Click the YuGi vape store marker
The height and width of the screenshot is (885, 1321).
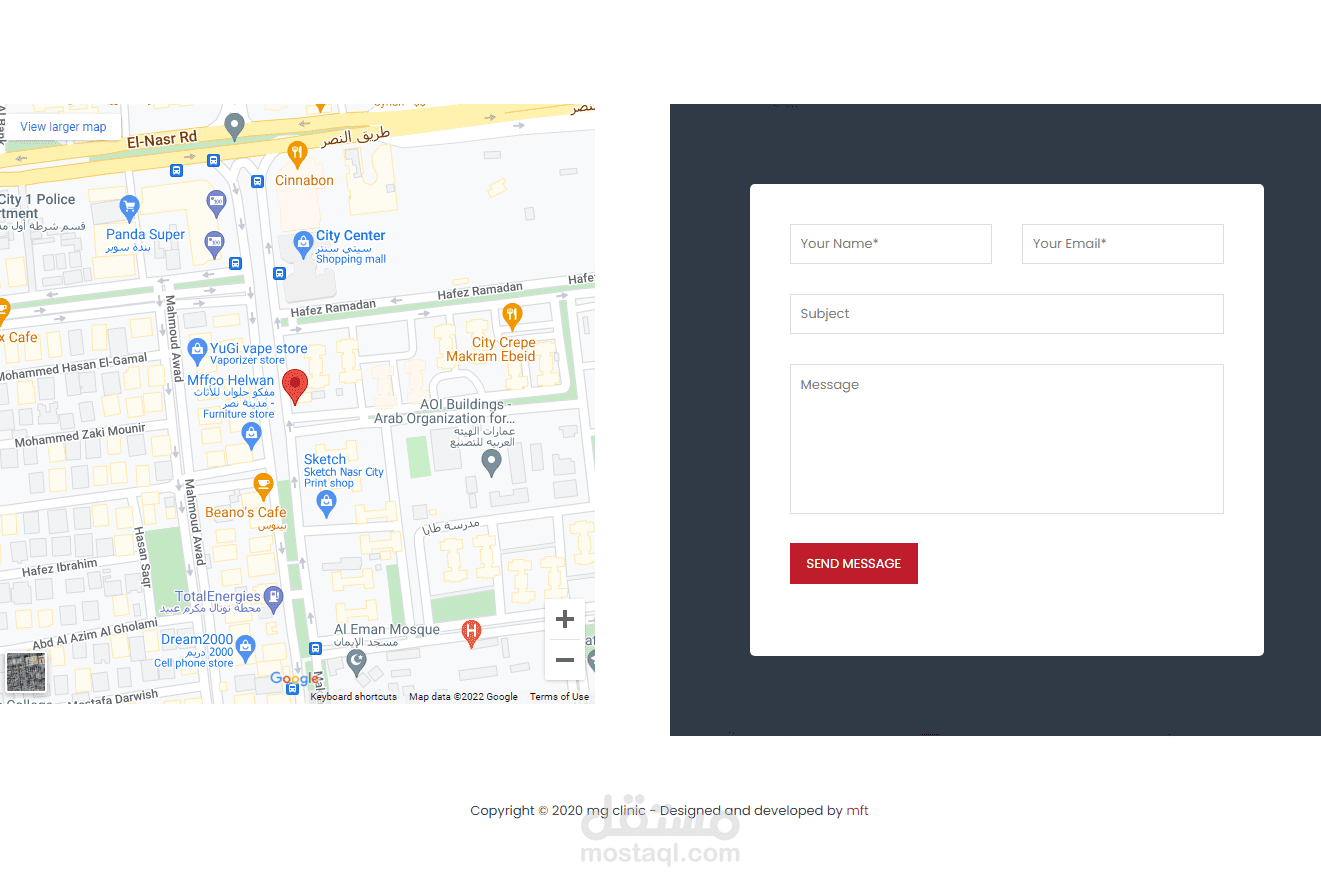[197, 349]
